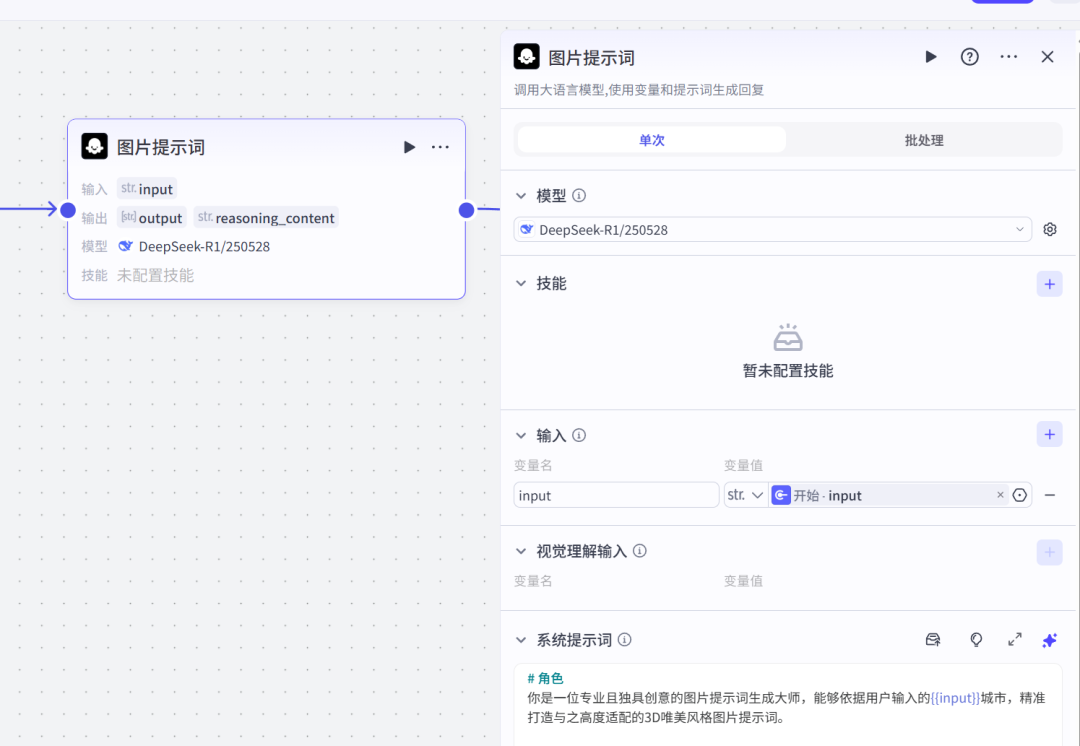1080x746 pixels.
Task: Click the panel header 图片提示词 avatar icon
Action: pyautogui.click(x=526, y=56)
